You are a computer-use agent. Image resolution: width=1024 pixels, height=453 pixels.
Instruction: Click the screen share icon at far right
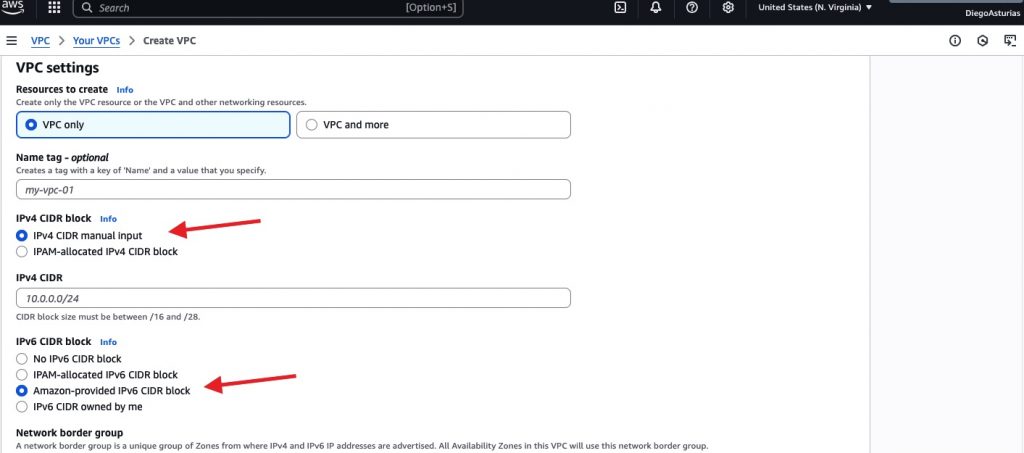pos(1010,41)
